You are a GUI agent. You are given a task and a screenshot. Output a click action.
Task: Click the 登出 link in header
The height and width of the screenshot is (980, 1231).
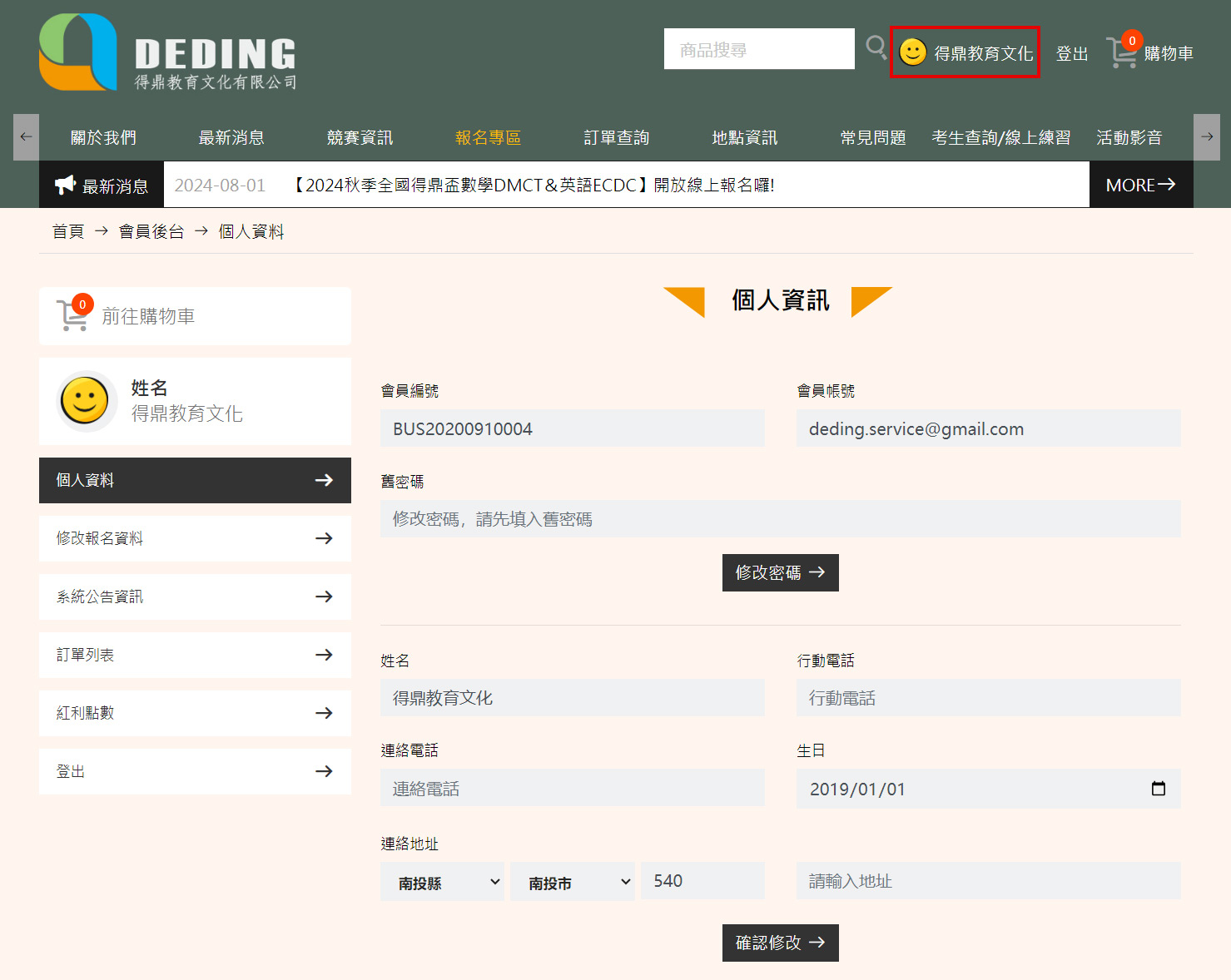[1071, 53]
